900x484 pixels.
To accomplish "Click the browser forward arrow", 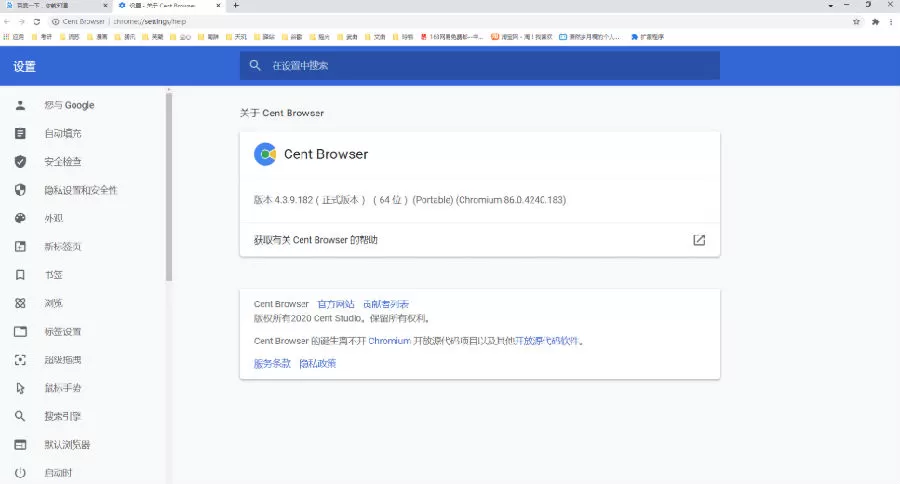I will pyautogui.click(x=22, y=22).
